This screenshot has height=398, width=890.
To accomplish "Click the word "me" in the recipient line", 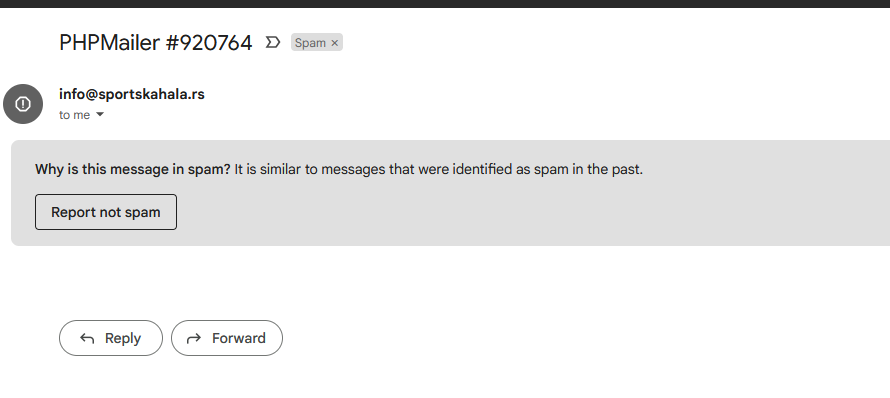I will point(82,115).
